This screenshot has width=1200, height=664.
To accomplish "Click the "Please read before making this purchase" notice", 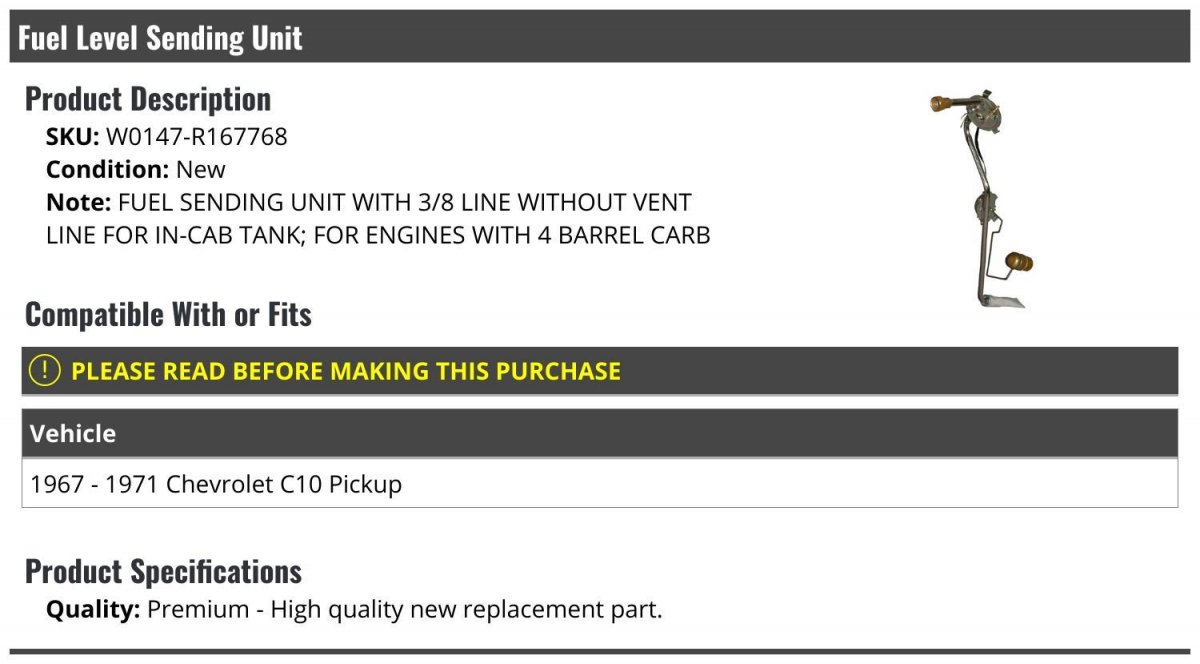I will (346, 371).
